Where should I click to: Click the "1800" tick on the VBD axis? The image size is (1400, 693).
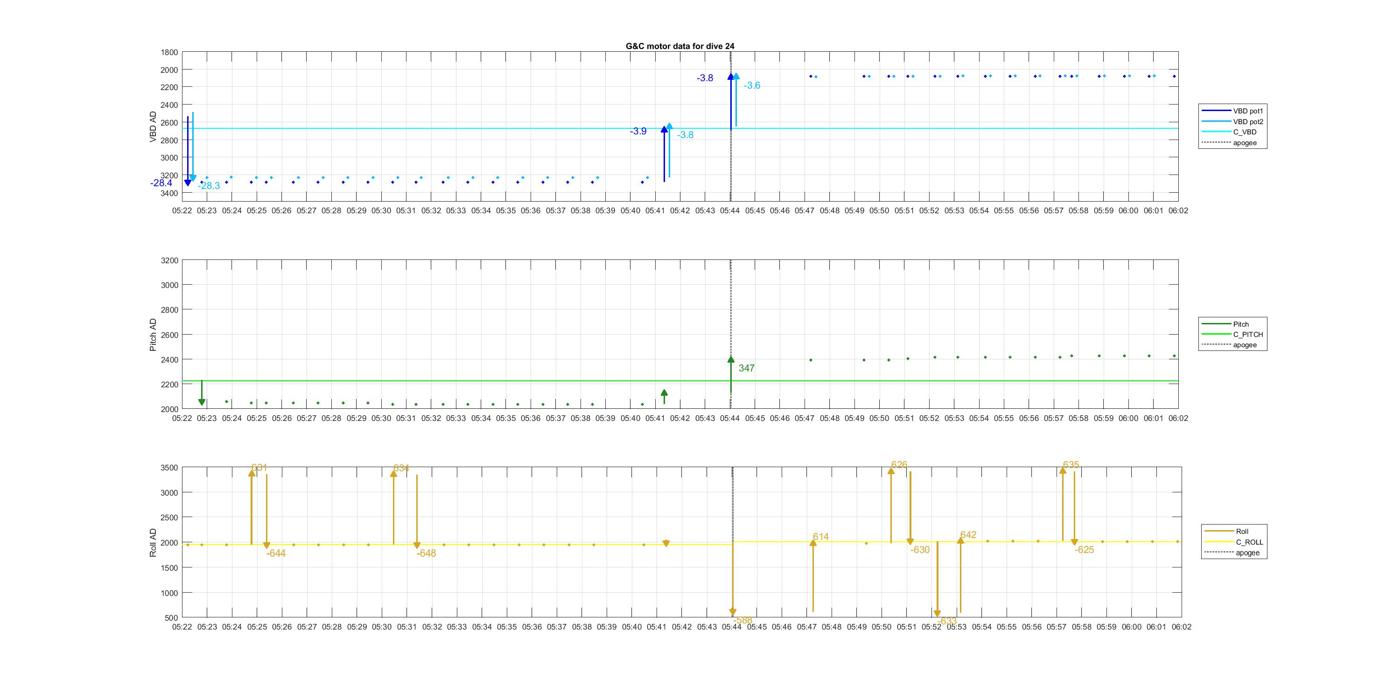(170, 52)
